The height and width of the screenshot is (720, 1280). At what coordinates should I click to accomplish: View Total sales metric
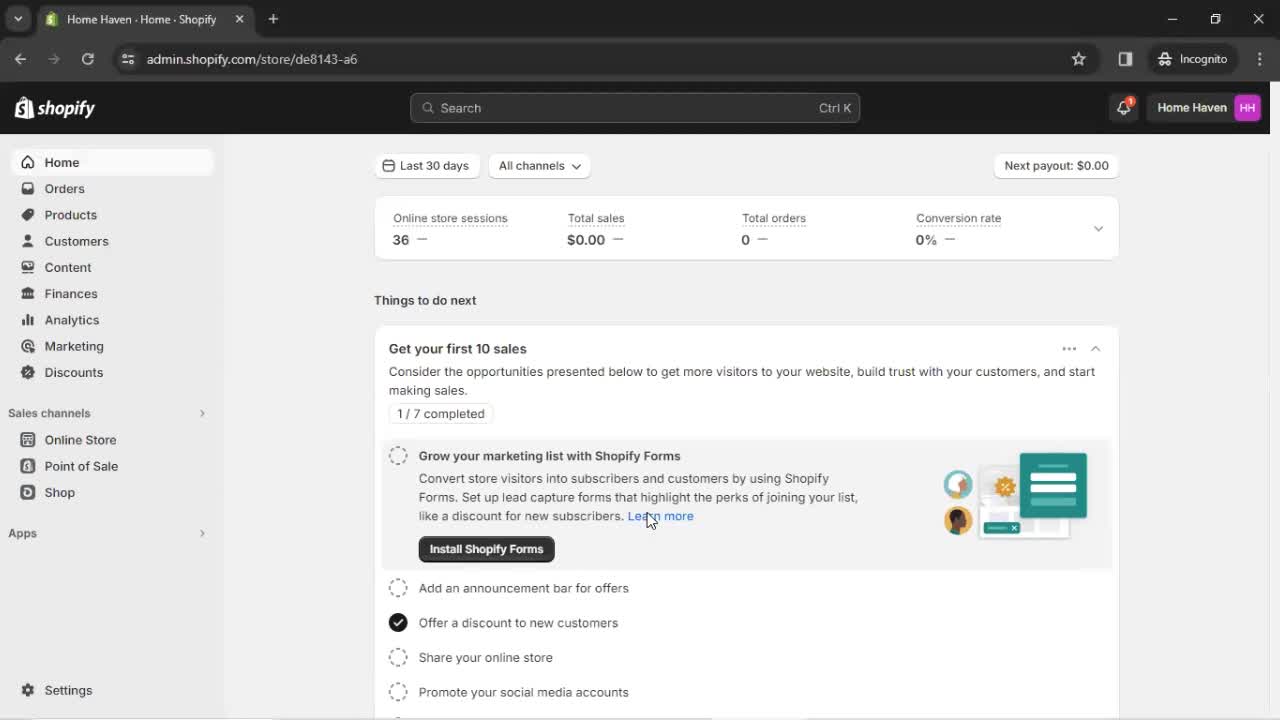coord(596,229)
